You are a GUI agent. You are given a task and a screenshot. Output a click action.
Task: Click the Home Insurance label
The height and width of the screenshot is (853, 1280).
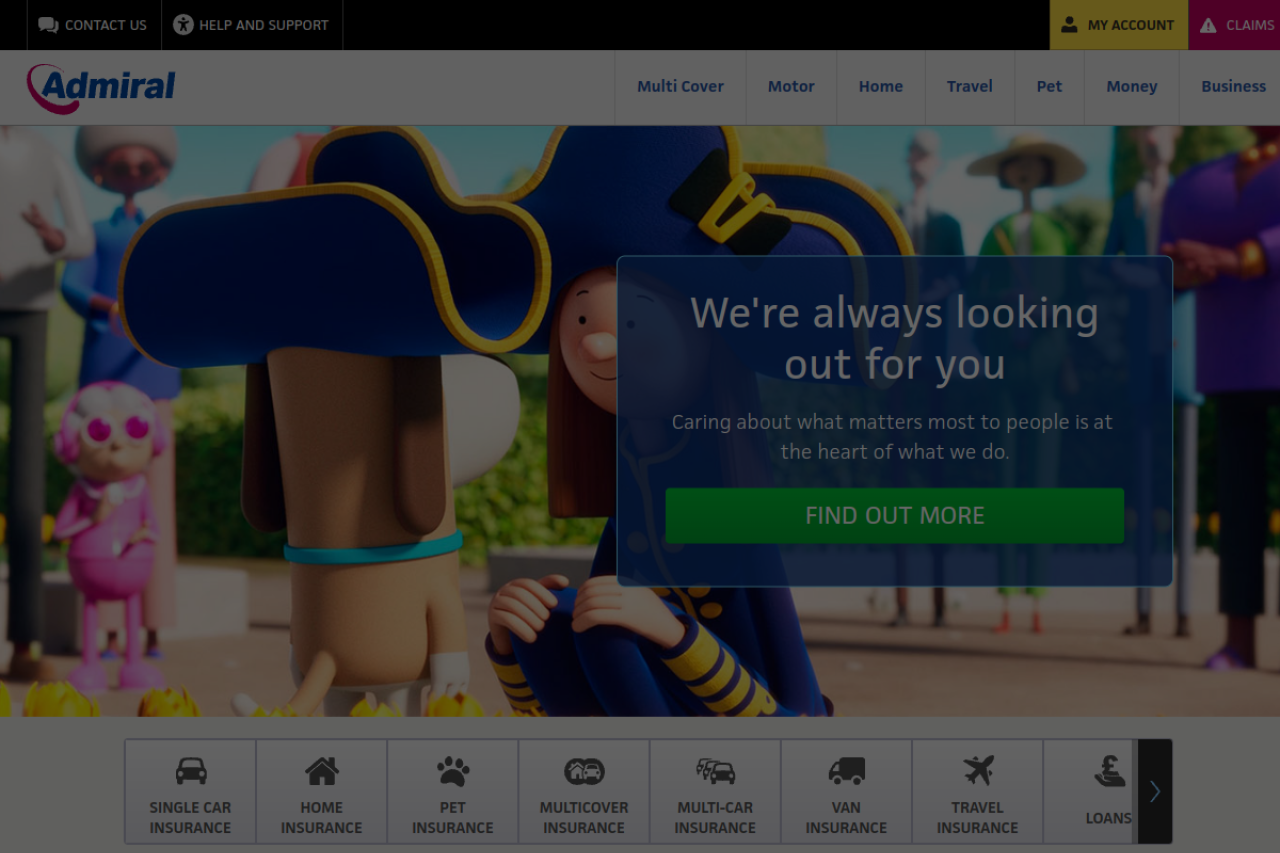321,817
